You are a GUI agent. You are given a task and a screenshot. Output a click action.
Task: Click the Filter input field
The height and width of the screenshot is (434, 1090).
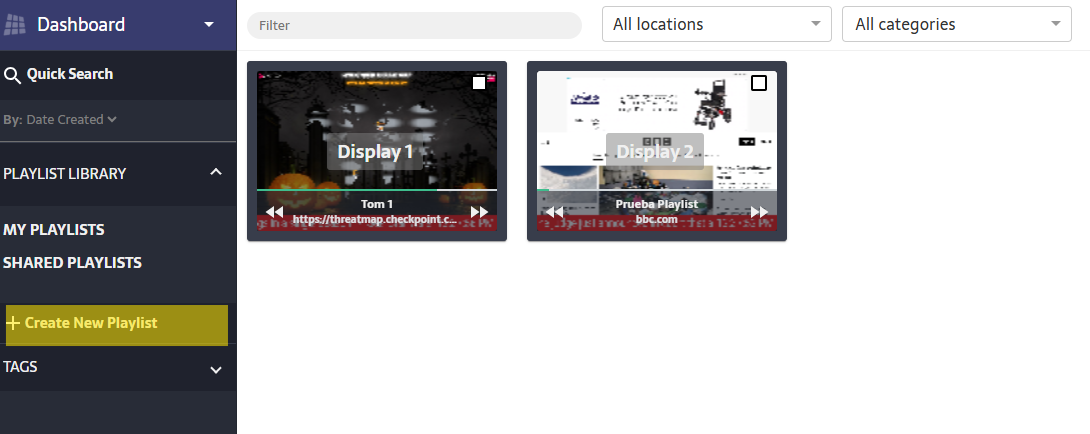coord(414,26)
